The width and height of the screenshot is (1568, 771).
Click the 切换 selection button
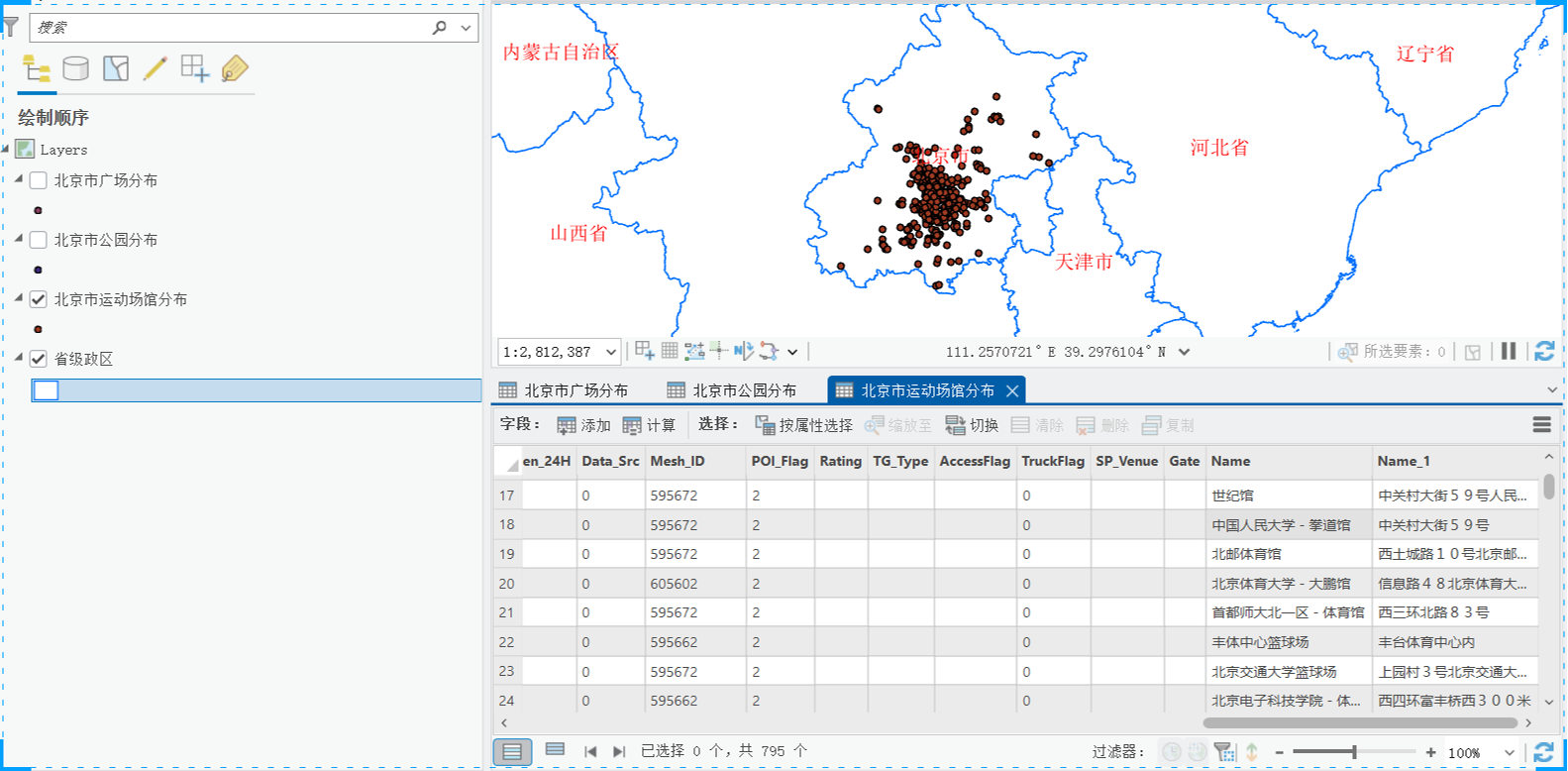972,425
